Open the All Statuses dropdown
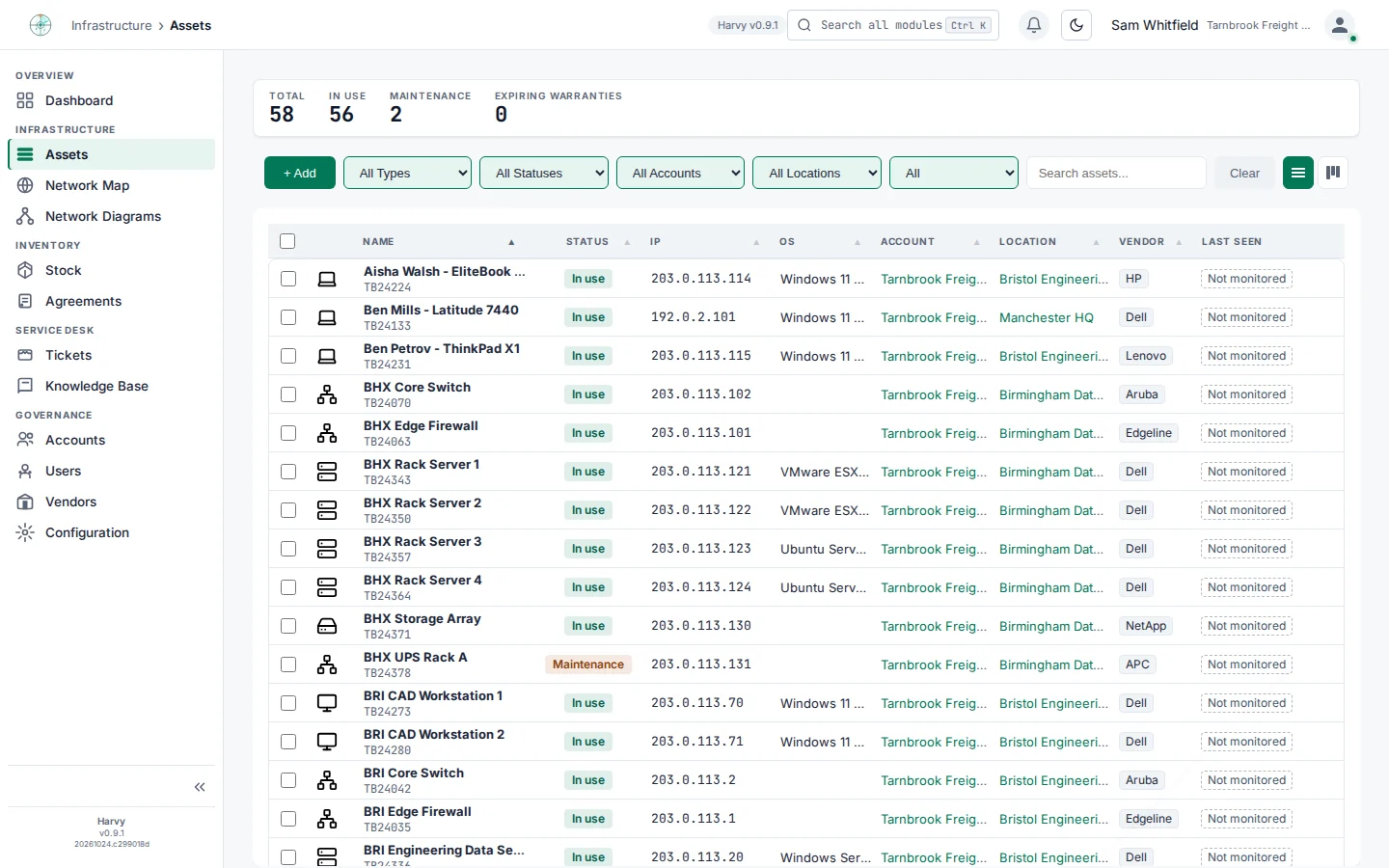The height and width of the screenshot is (868, 1389). (x=544, y=173)
